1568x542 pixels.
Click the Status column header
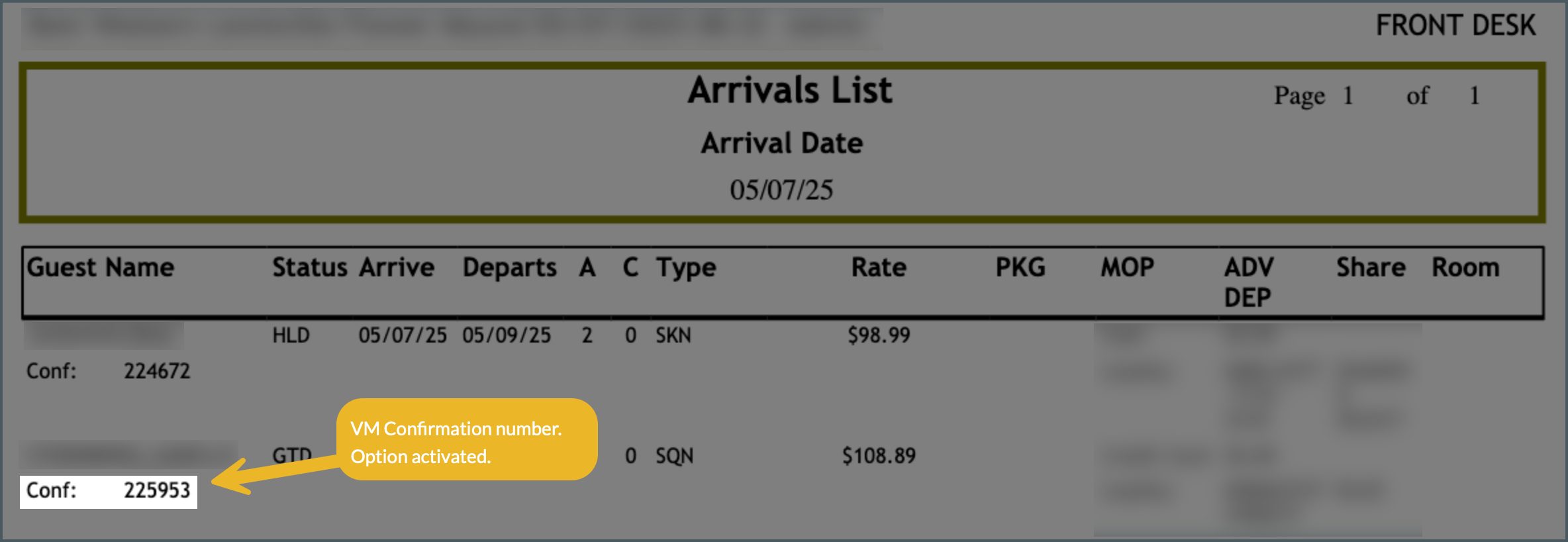tap(309, 268)
